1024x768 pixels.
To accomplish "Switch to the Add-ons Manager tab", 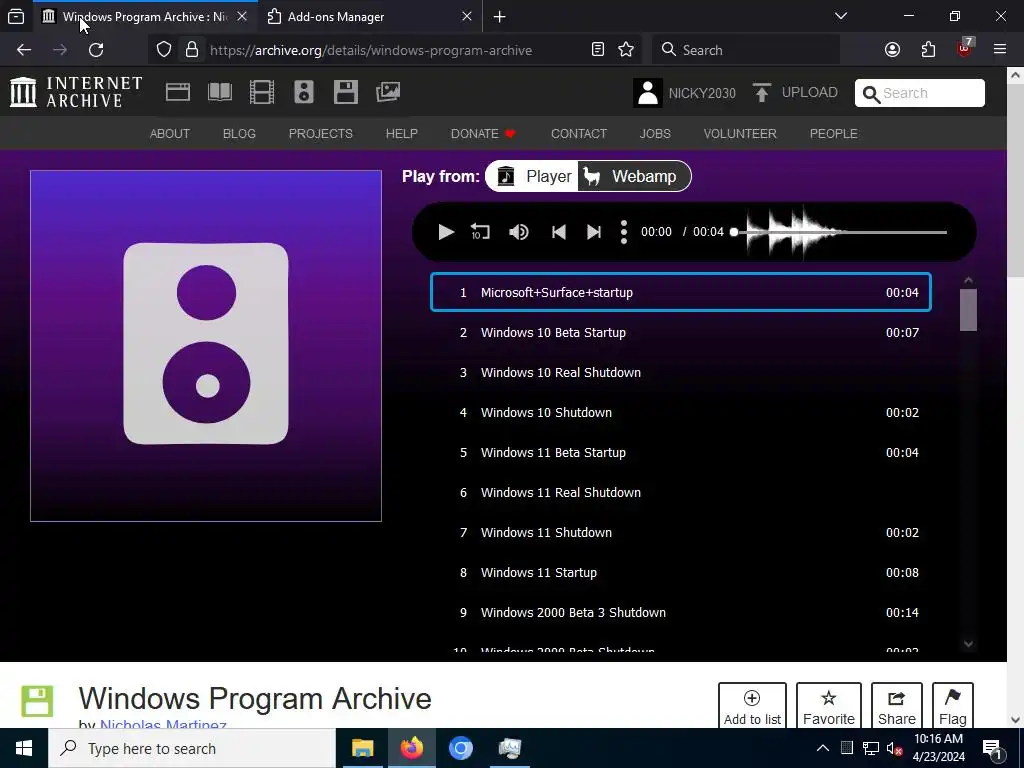I will pos(370,16).
